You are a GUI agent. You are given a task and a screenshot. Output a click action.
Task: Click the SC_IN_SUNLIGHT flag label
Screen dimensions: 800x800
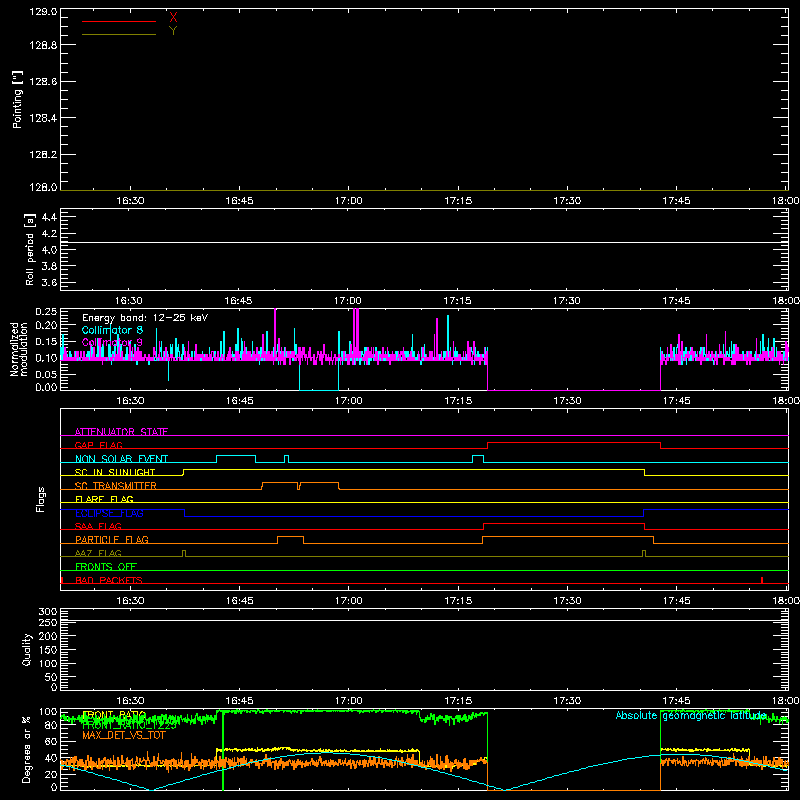tap(115, 472)
